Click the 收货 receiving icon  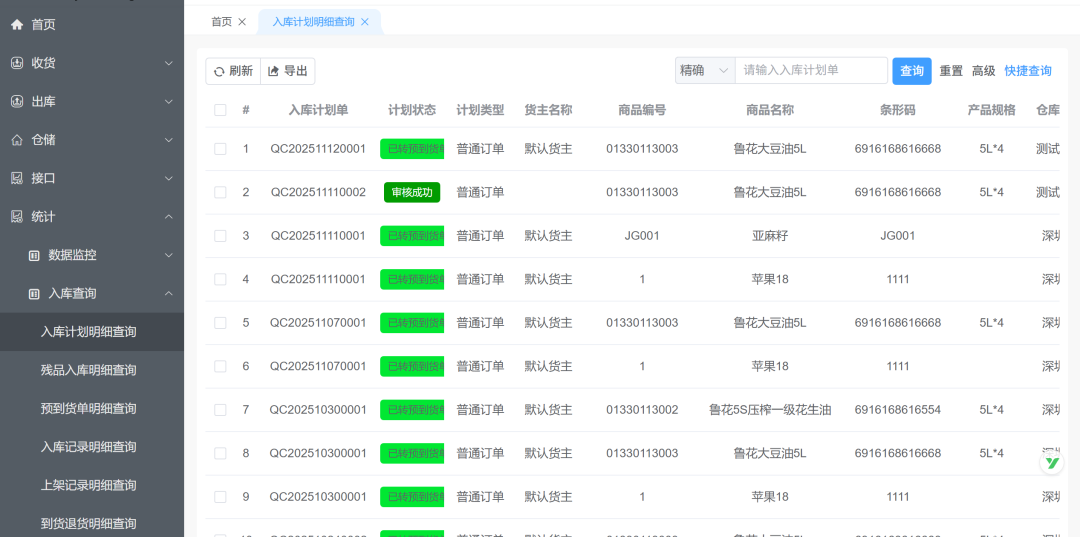coord(17,63)
